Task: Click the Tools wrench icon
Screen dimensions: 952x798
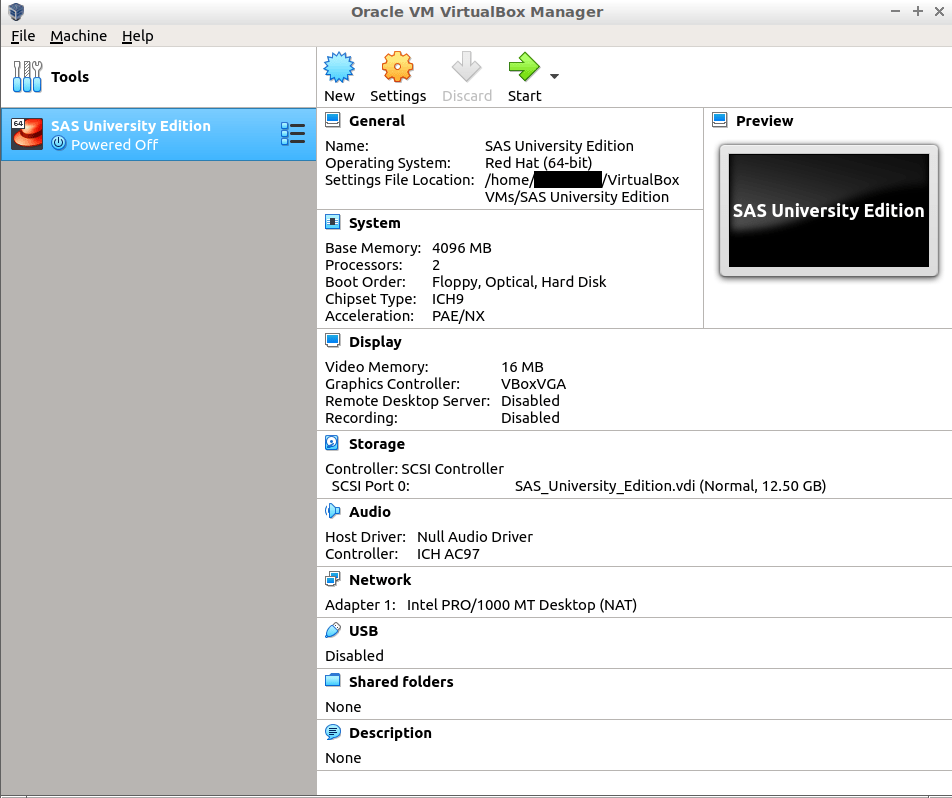Action: pos(28,76)
